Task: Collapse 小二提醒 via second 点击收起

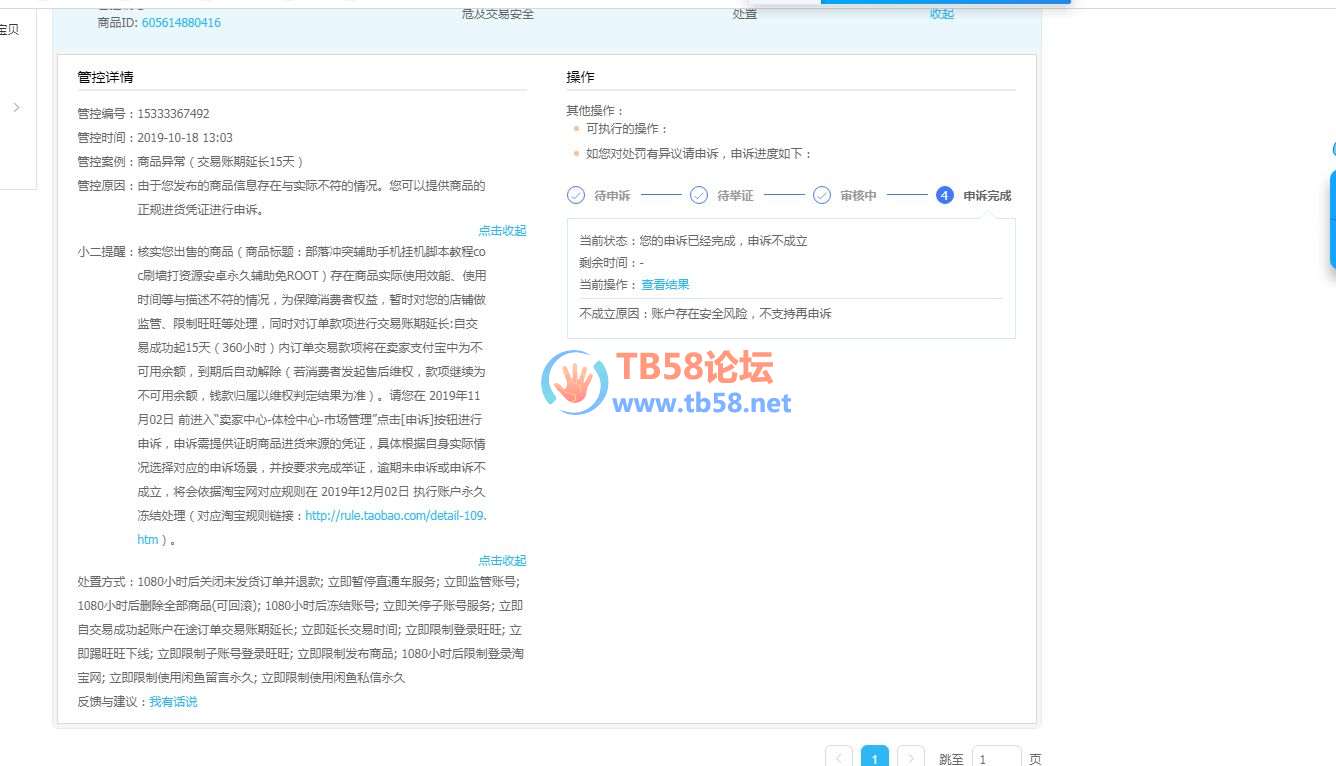Action: [502, 561]
